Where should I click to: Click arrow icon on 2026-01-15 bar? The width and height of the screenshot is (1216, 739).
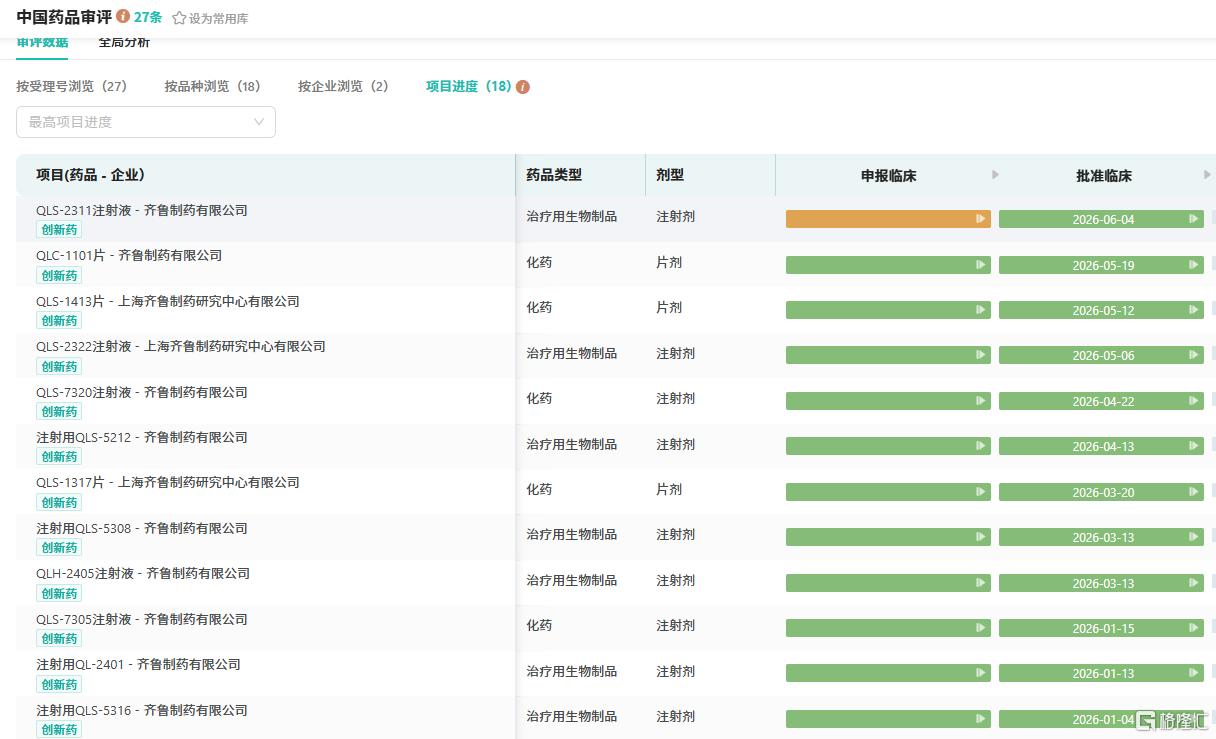click(x=1194, y=628)
